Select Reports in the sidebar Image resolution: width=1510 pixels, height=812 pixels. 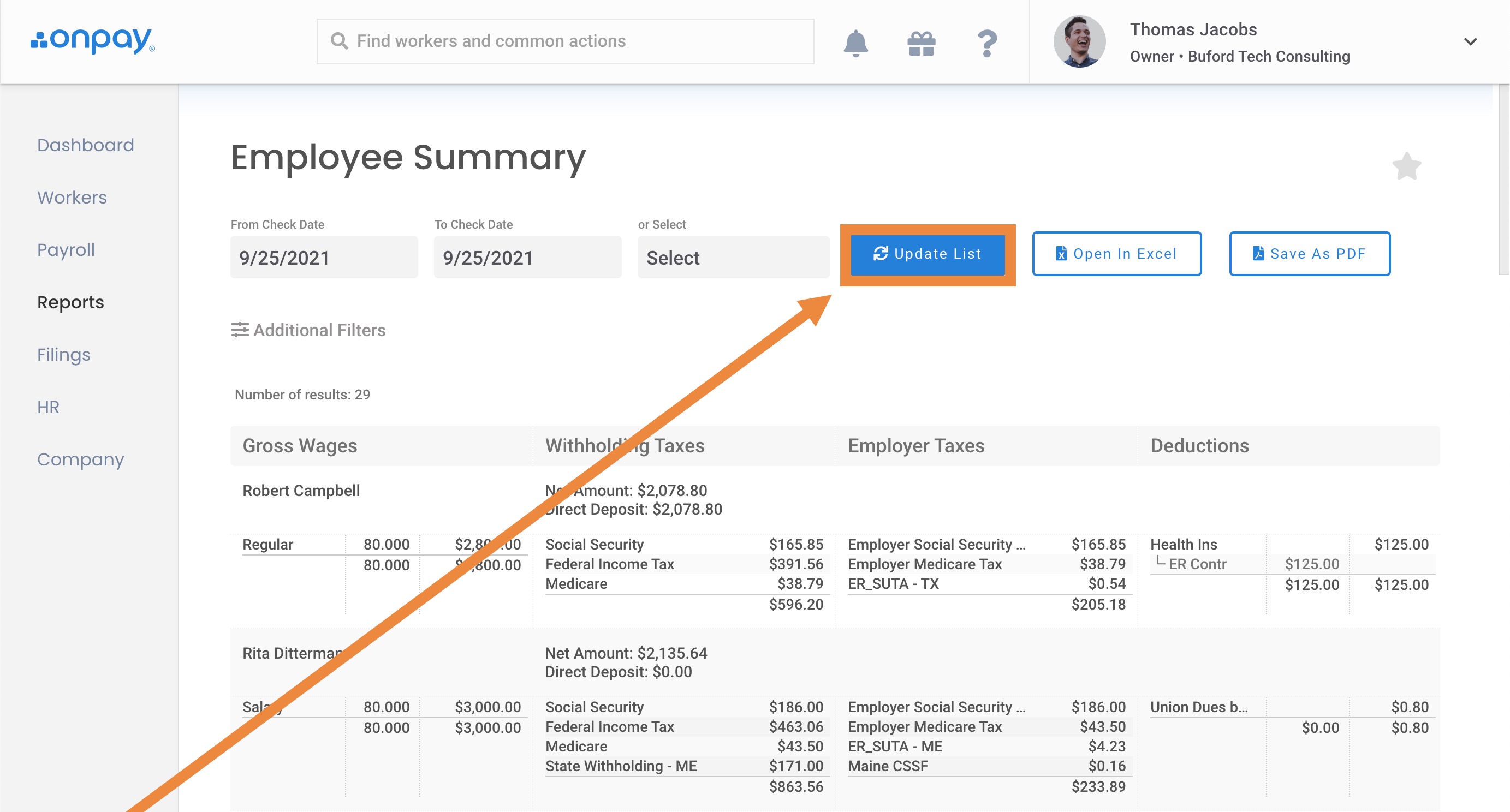(70, 302)
